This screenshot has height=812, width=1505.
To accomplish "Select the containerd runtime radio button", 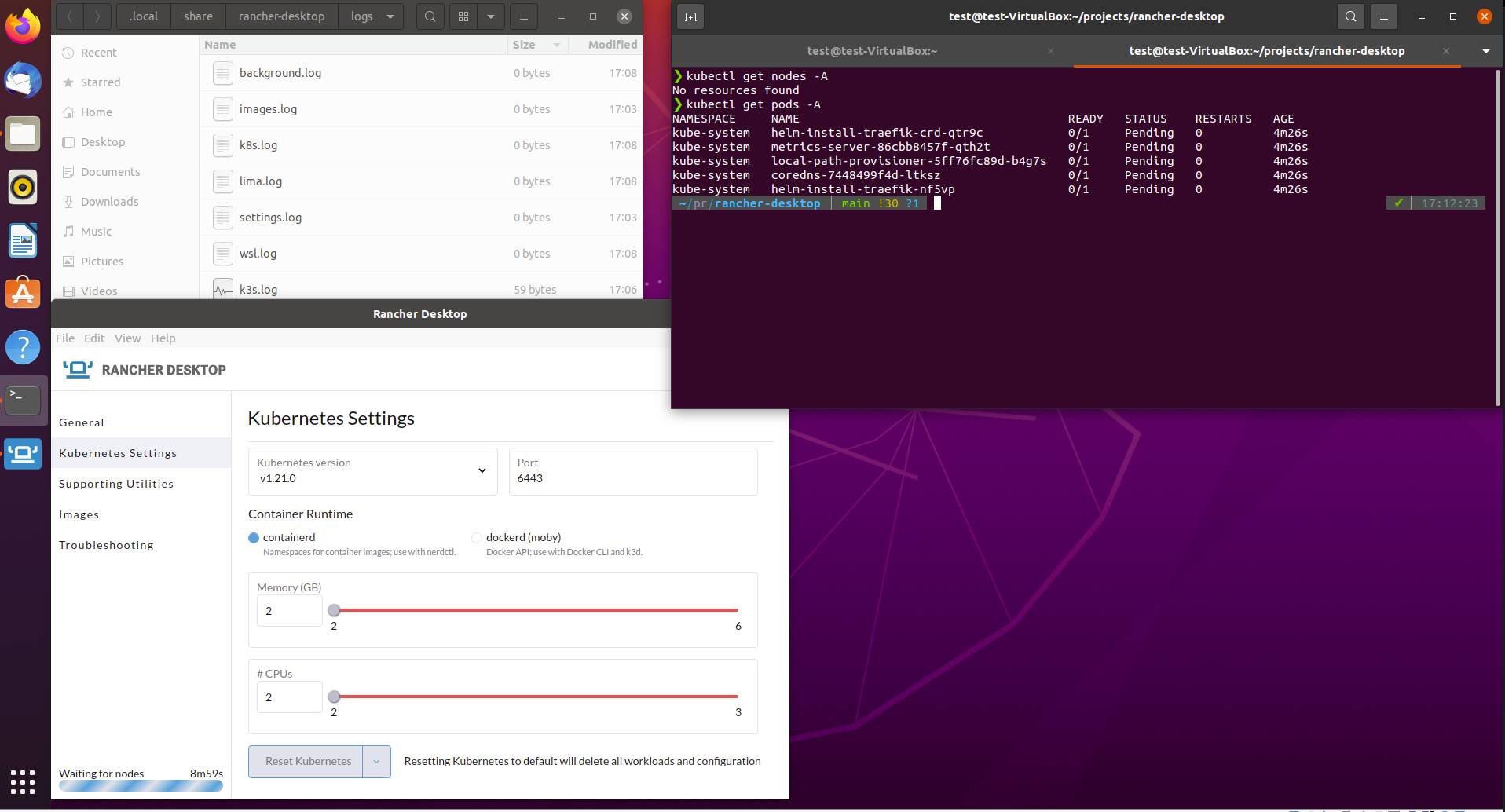I will coord(254,538).
